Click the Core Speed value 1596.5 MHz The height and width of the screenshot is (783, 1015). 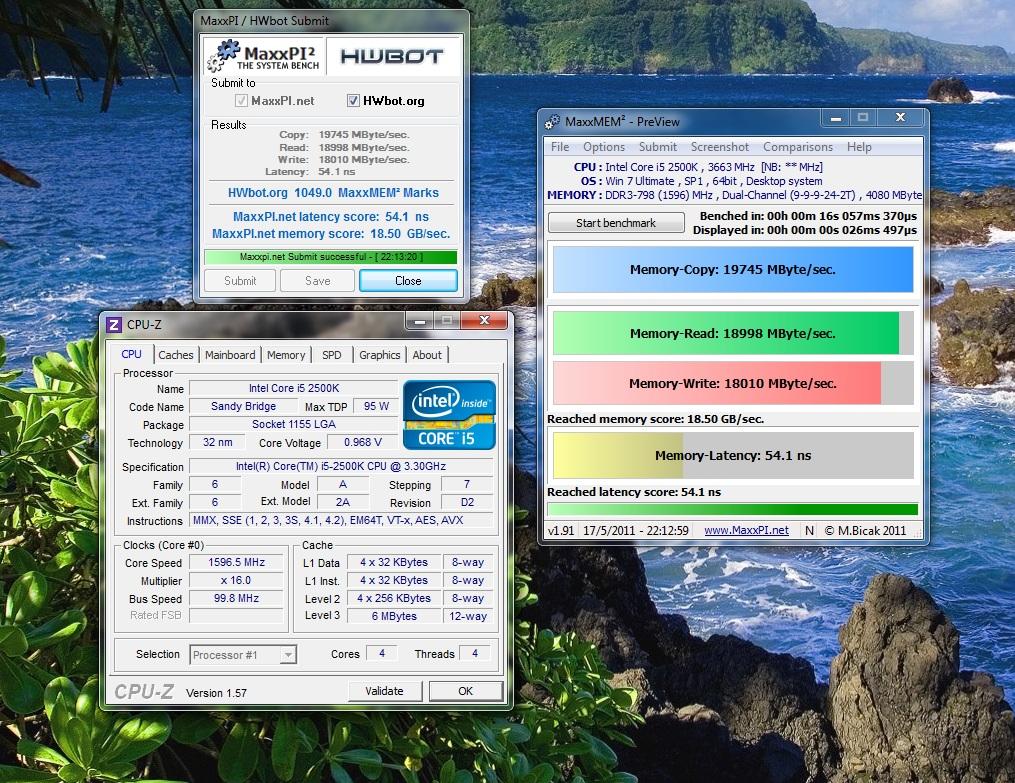pos(236,562)
